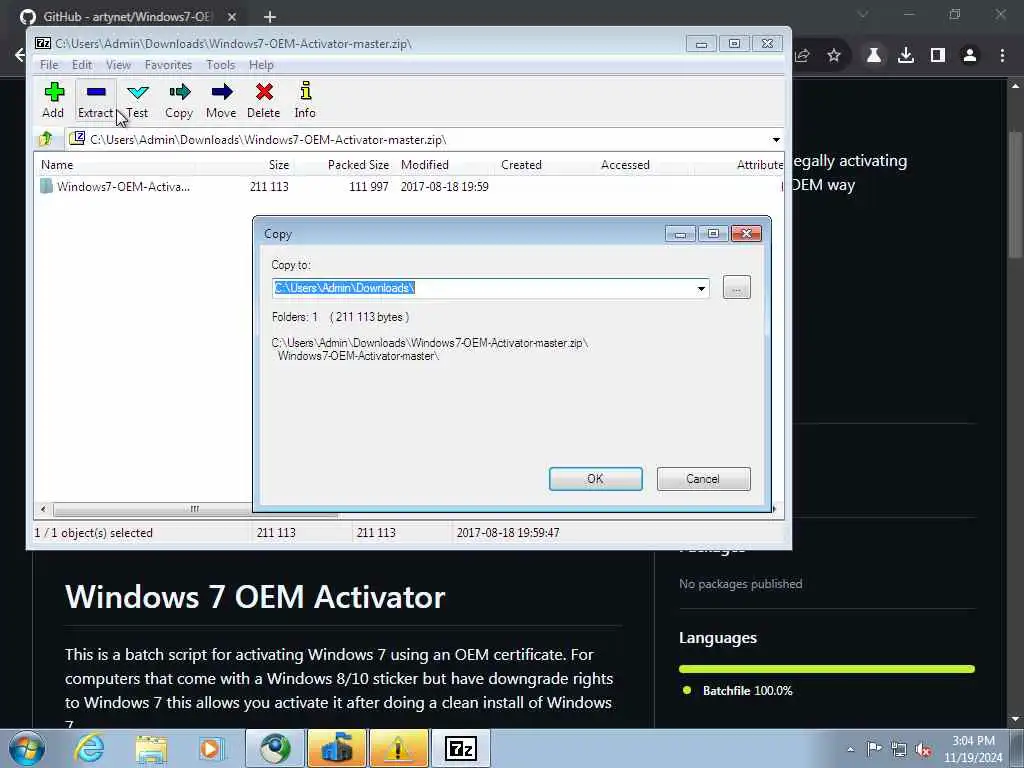
Task: Click the Batchfile 100.0% language link
Action: 747,691
